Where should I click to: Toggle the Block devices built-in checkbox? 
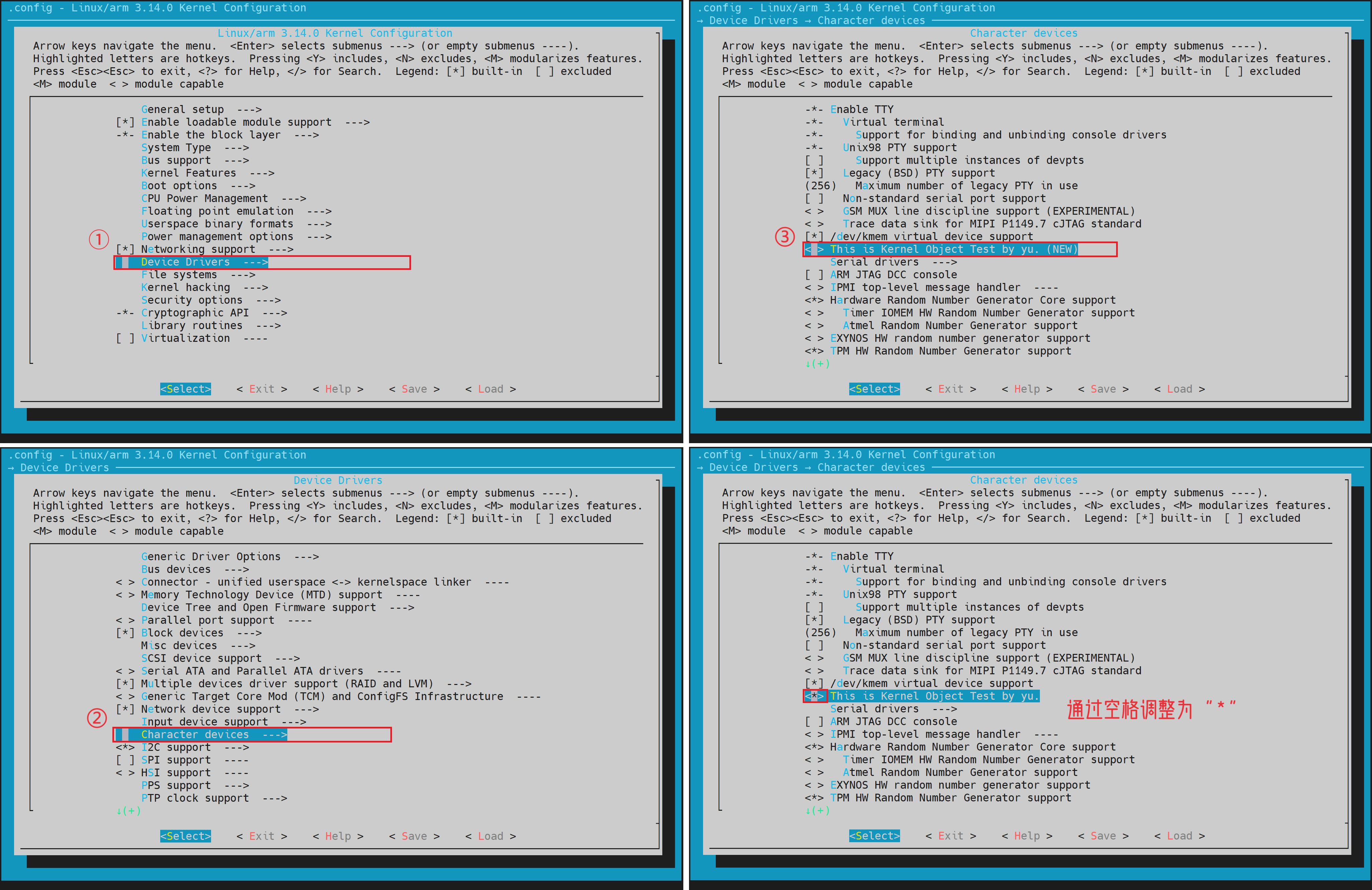[x=125, y=633]
